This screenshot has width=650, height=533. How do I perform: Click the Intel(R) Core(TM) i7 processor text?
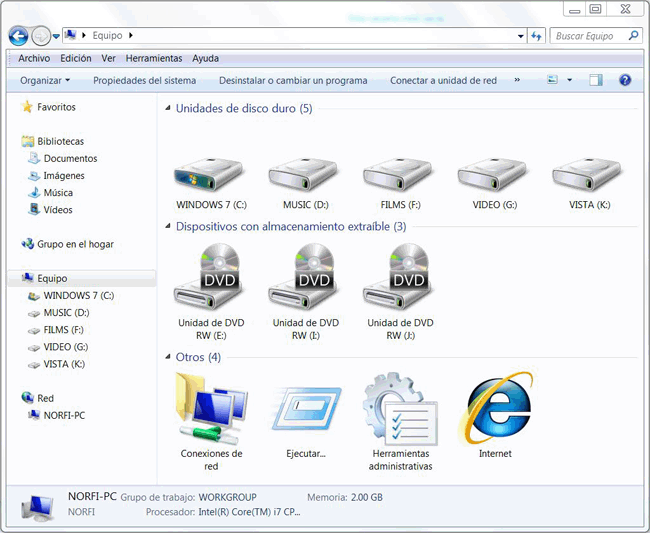coord(250,512)
